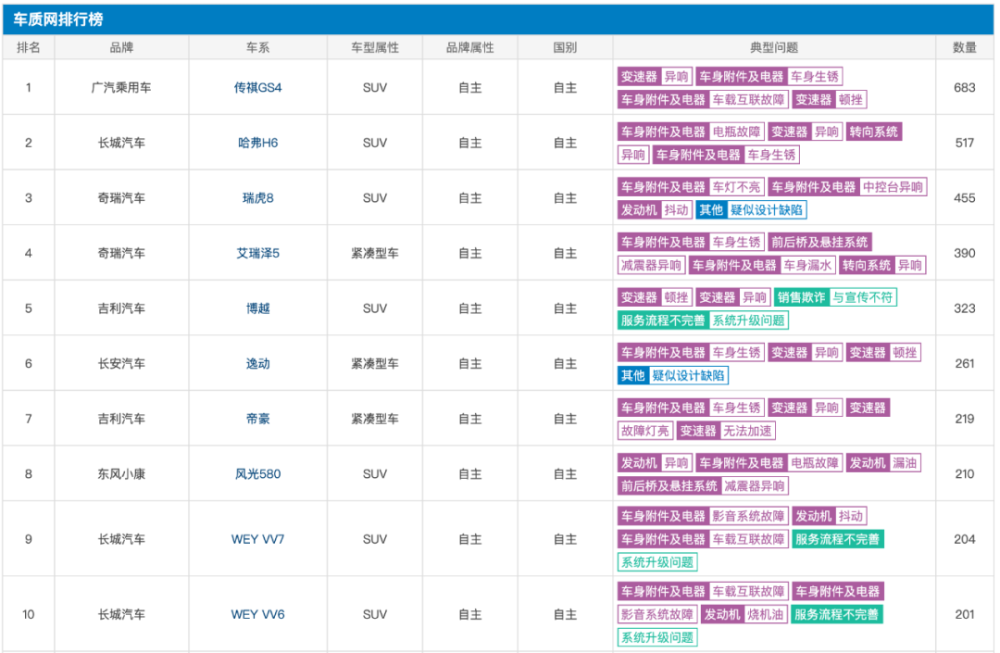
Task: Click the complaint count 455
Action: (x=964, y=198)
